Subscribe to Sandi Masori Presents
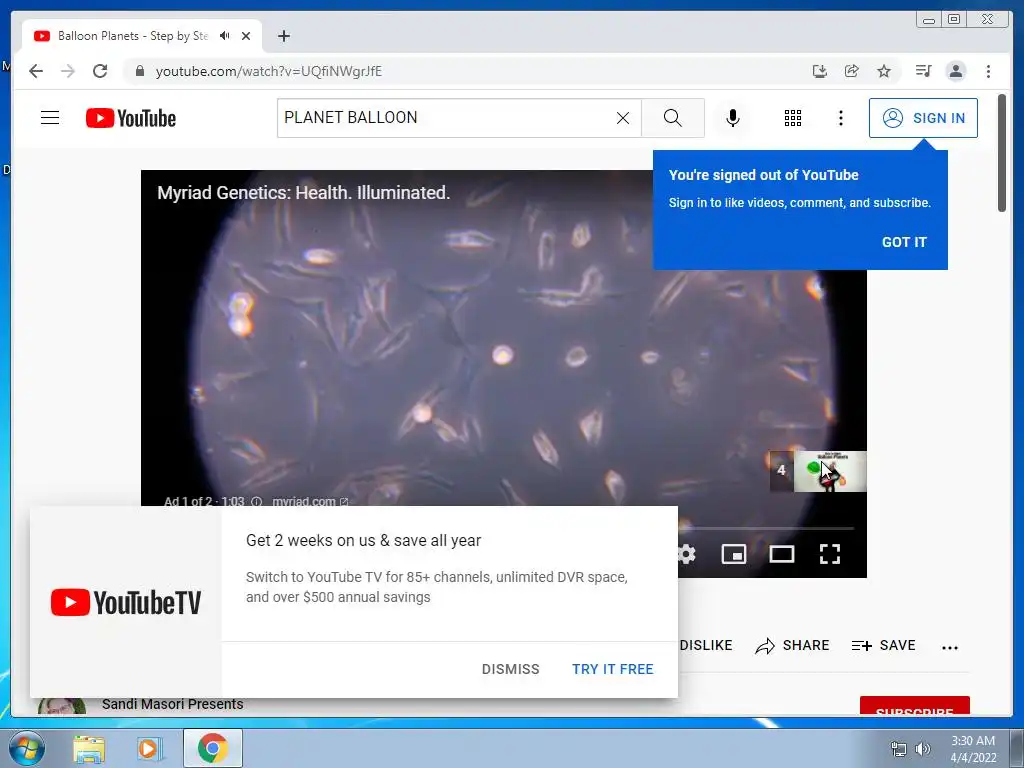 (x=914, y=706)
